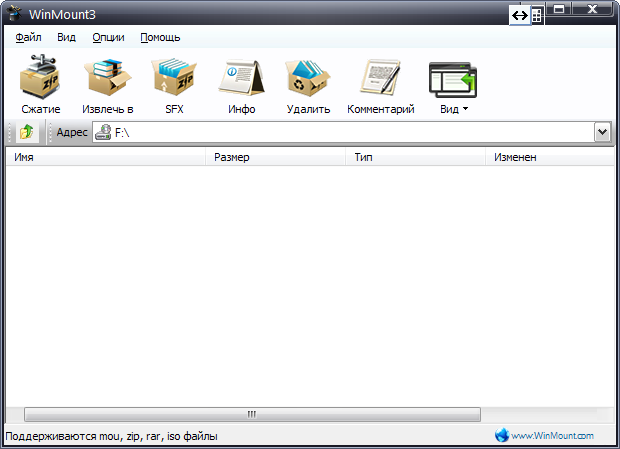
Task: Sort by the Тип column header
Action: click(x=416, y=157)
